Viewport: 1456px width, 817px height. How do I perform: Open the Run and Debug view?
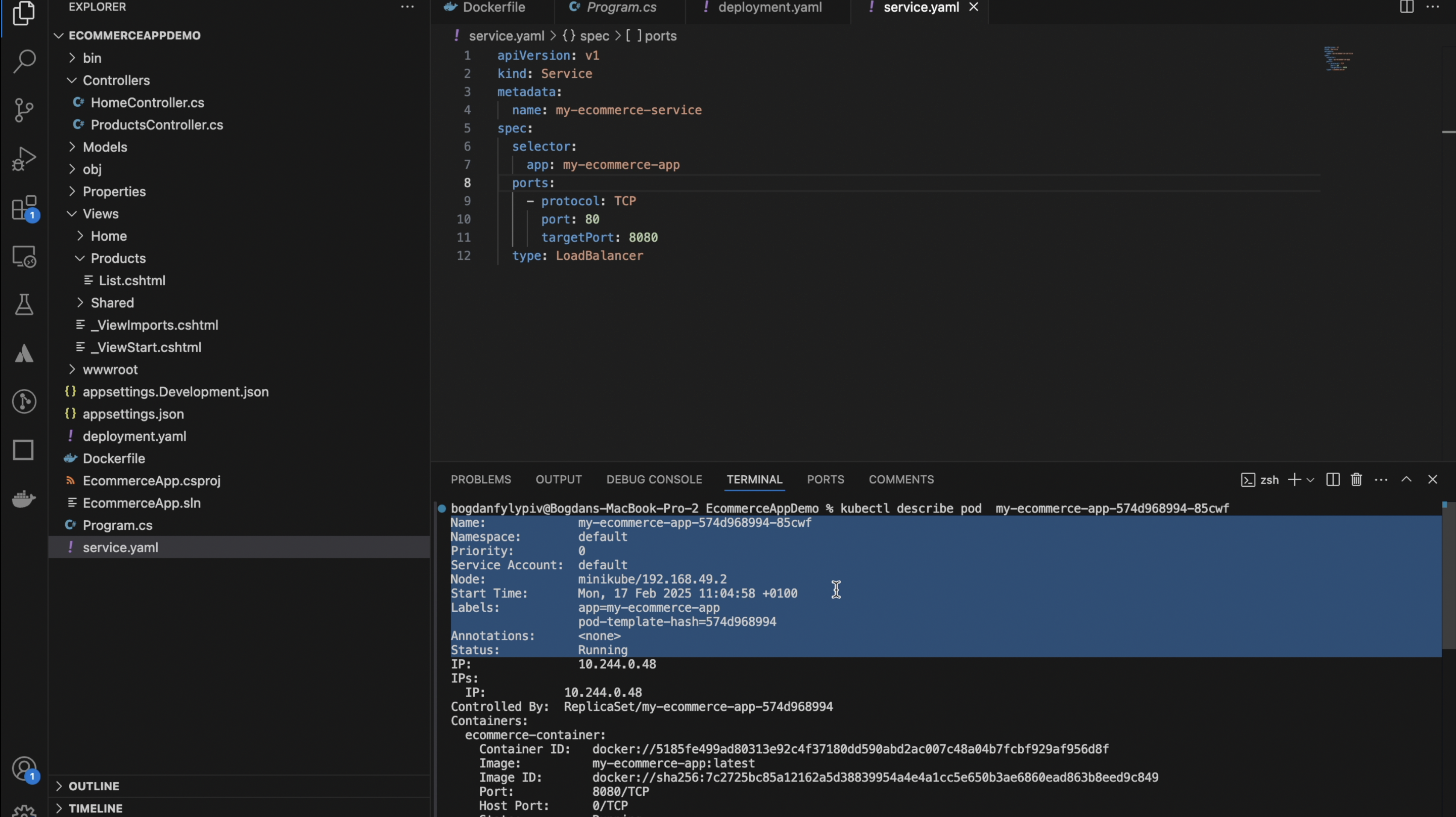pos(24,159)
